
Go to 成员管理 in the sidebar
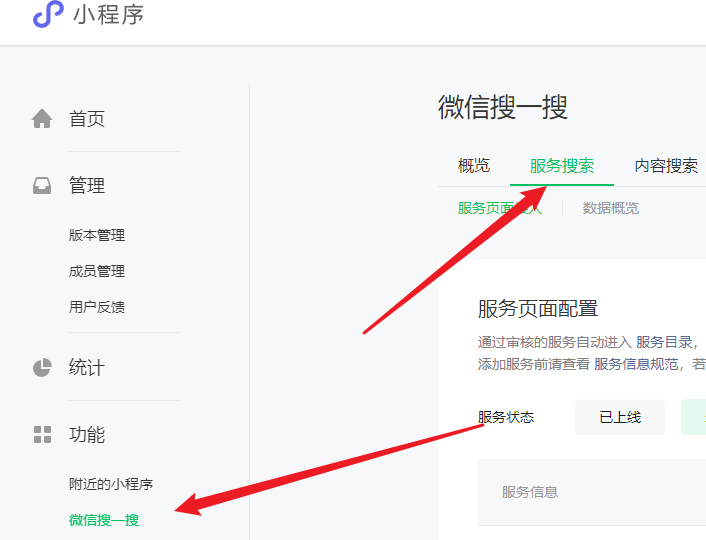tap(97, 271)
